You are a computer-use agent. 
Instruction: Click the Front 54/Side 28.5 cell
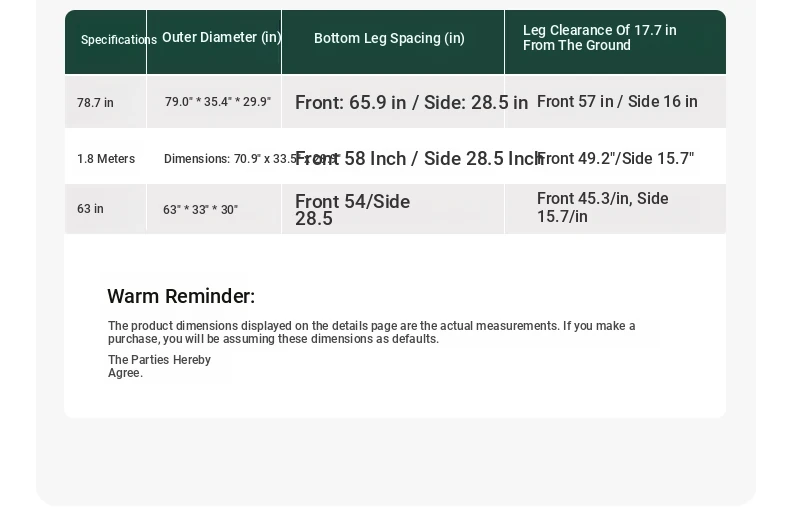pos(352,210)
